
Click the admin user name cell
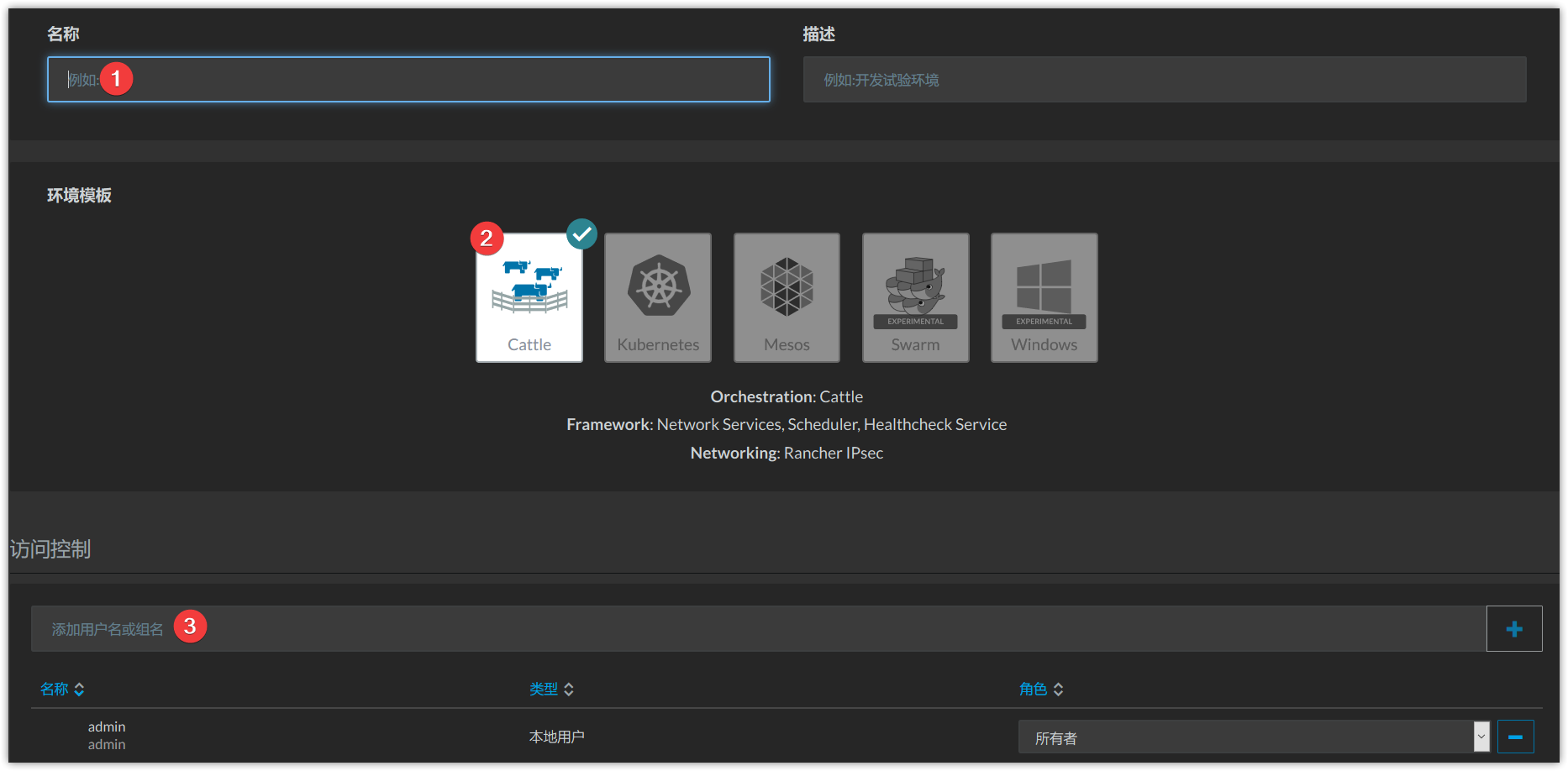tap(107, 735)
